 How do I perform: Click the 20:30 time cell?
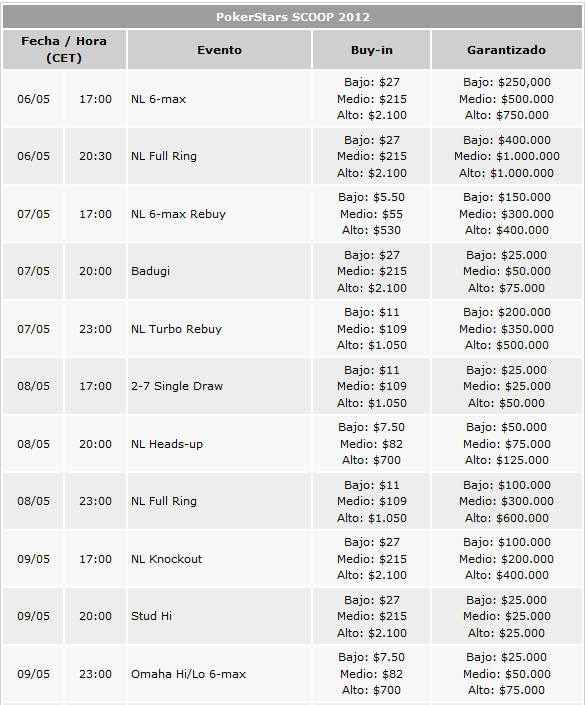coord(95,156)
